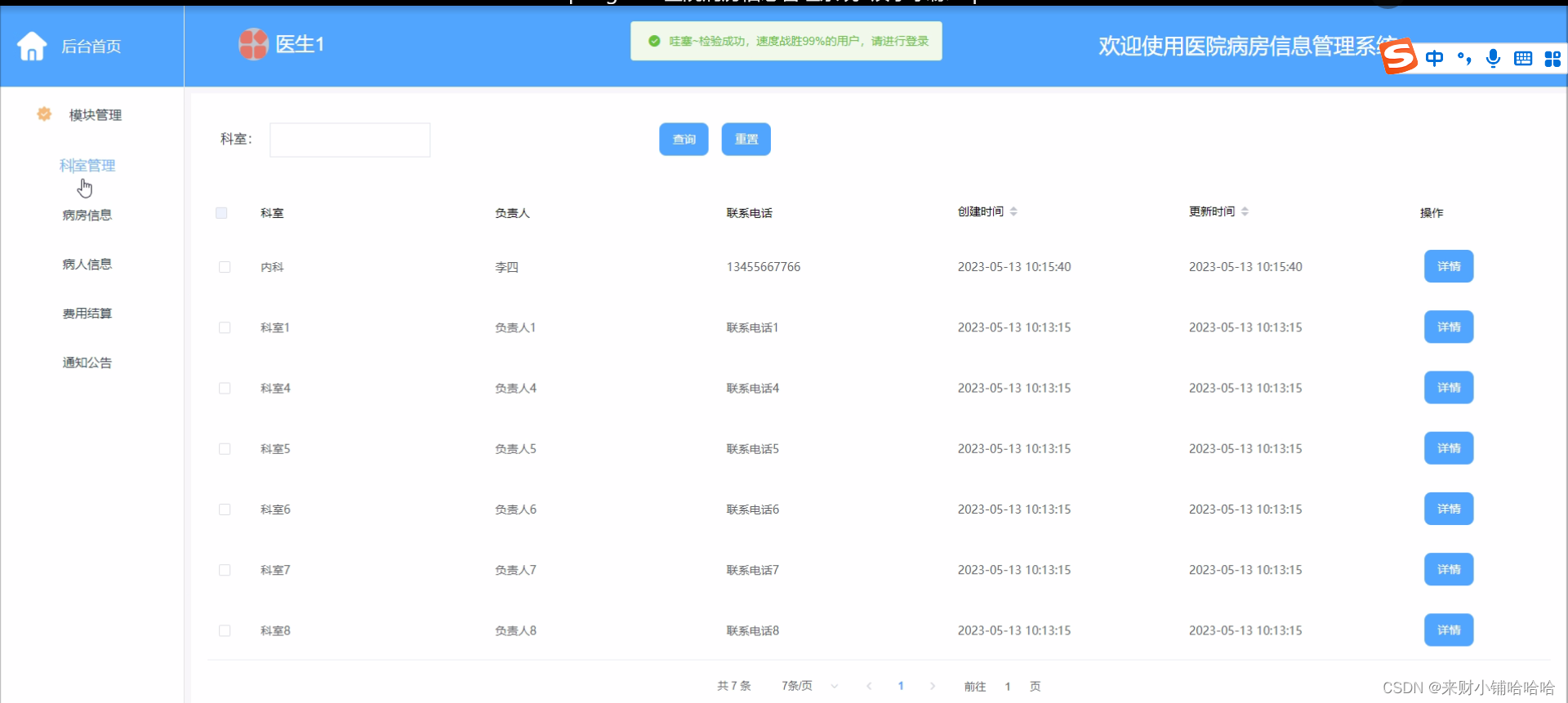Click the 医生1 user avatar
The height and width of the screenshot is (703, 1568).
253,44
